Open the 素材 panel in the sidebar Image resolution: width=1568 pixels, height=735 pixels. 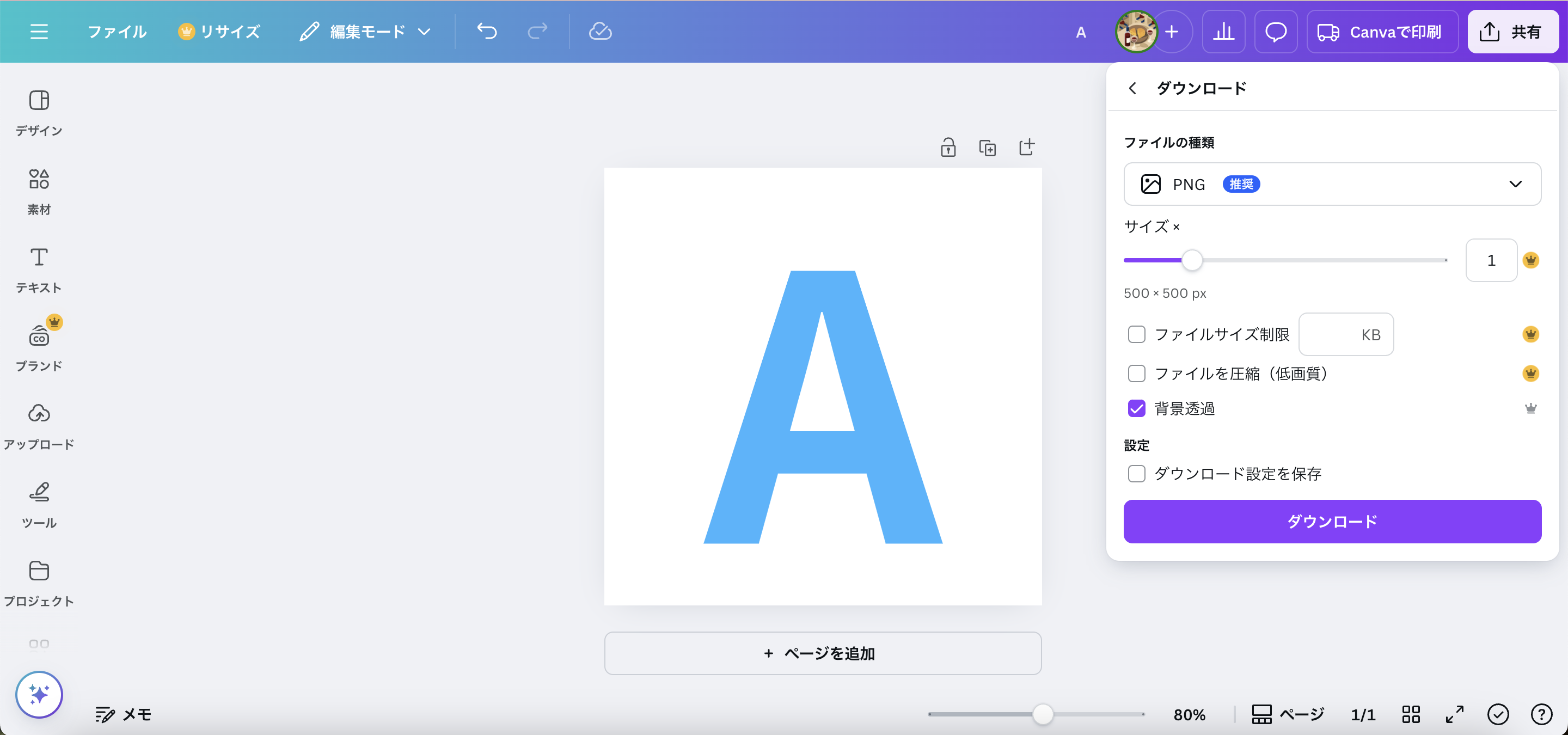click(x=38, y=191)
